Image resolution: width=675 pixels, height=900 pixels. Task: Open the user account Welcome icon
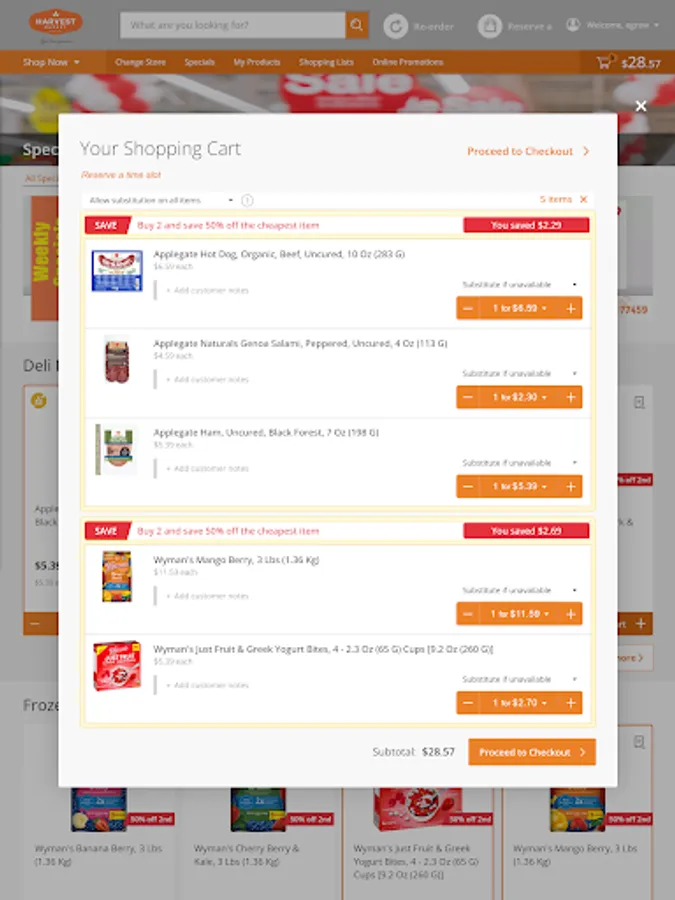[573, 25]
